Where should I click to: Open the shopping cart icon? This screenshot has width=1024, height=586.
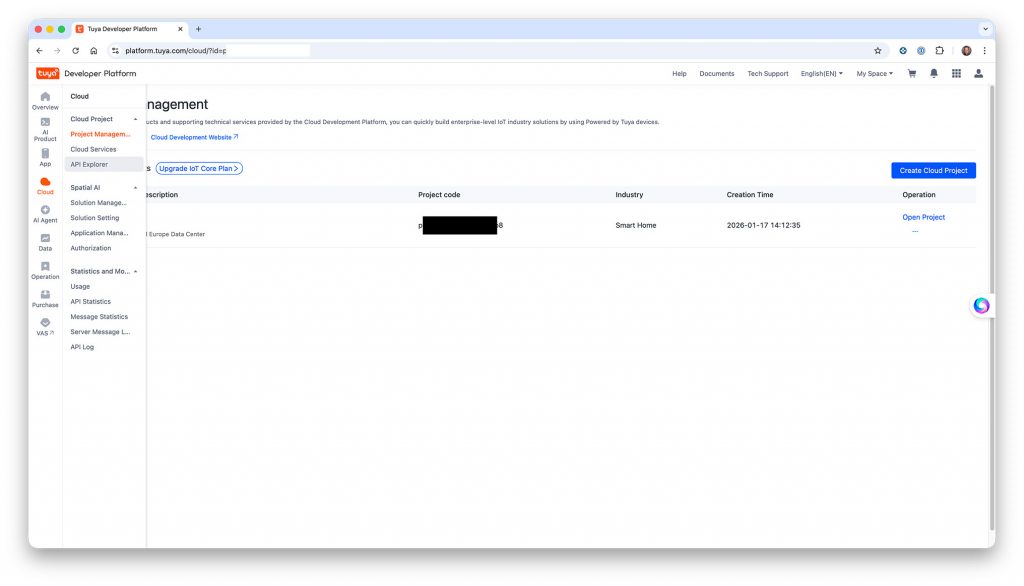pyautogui.click(x=912, y=73)
